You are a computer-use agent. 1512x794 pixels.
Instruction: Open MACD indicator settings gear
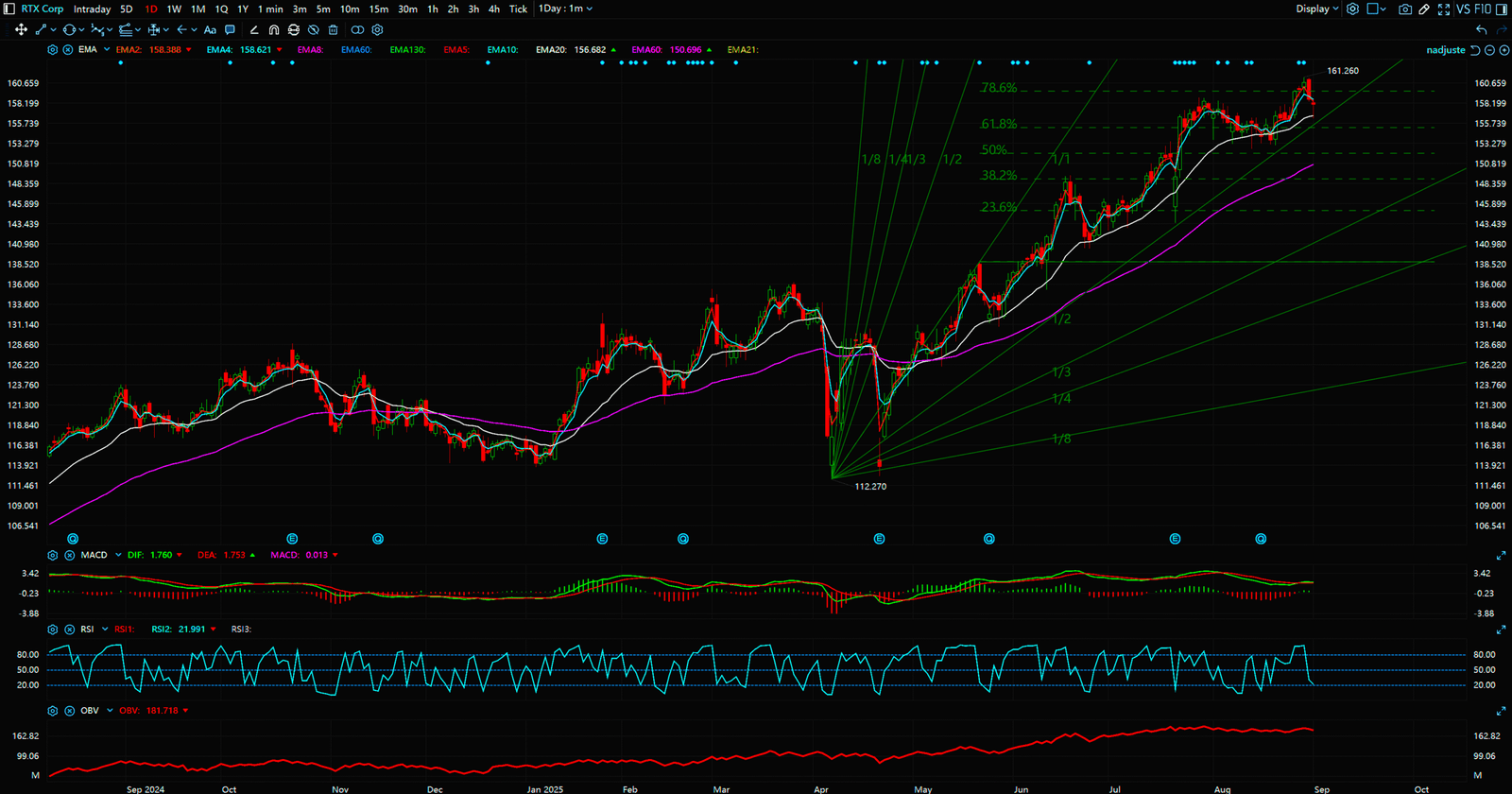tap(53, 555)
